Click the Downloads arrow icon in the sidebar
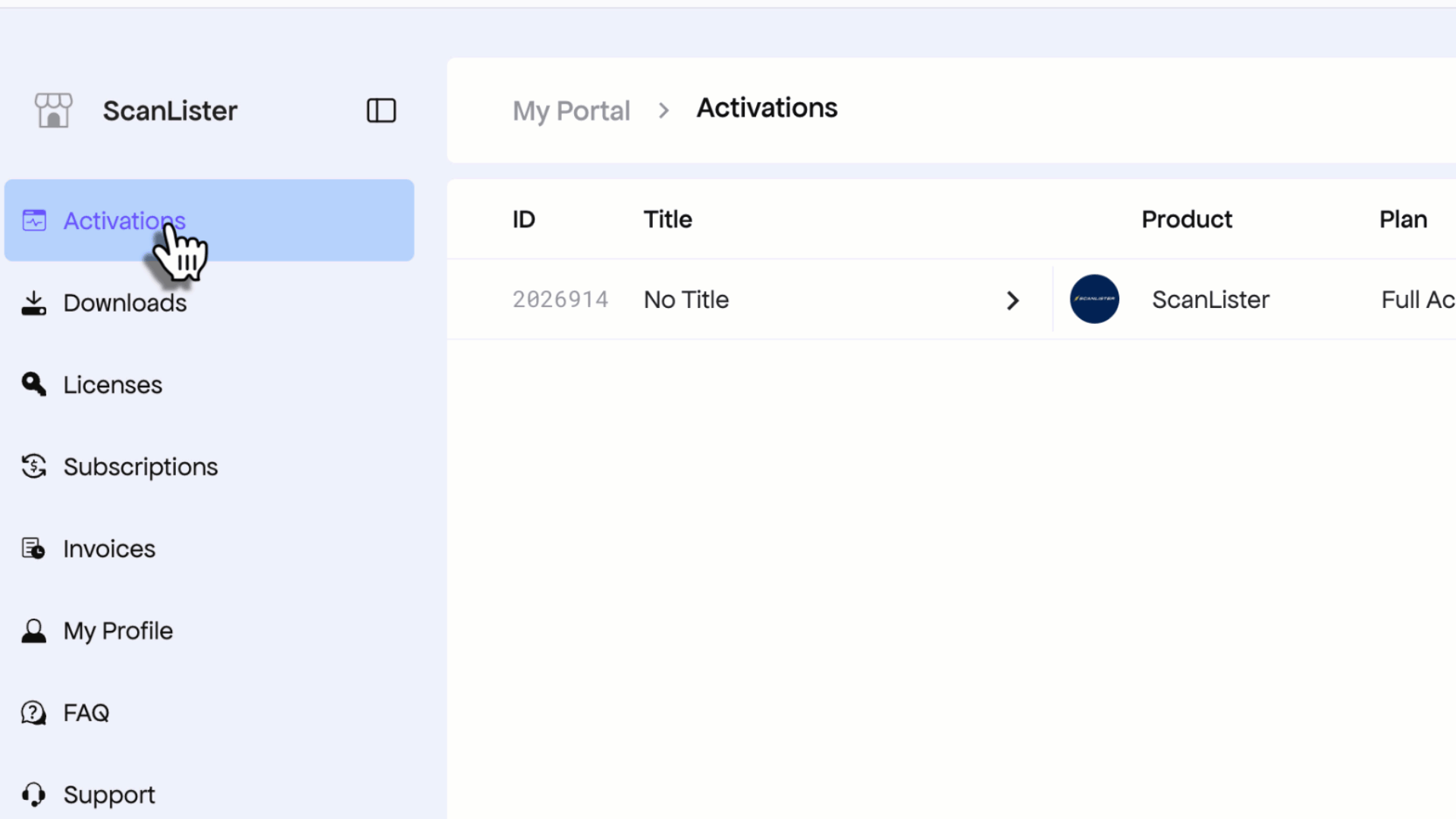 tap(34, 303)
